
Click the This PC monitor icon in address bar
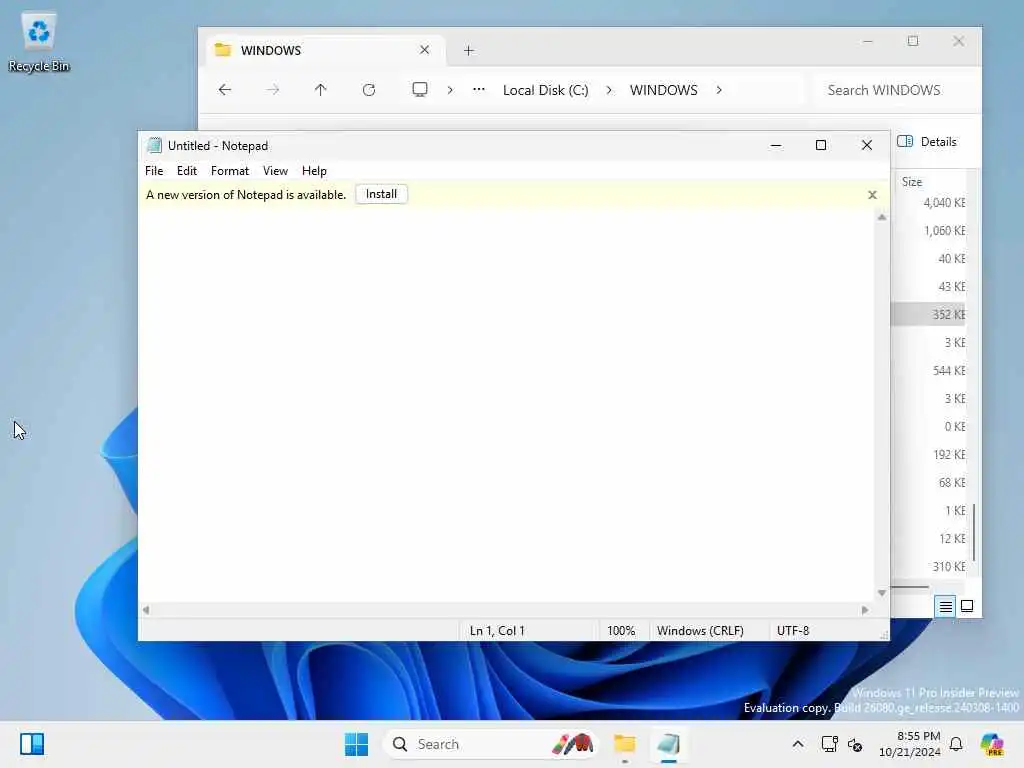[420, 89]
